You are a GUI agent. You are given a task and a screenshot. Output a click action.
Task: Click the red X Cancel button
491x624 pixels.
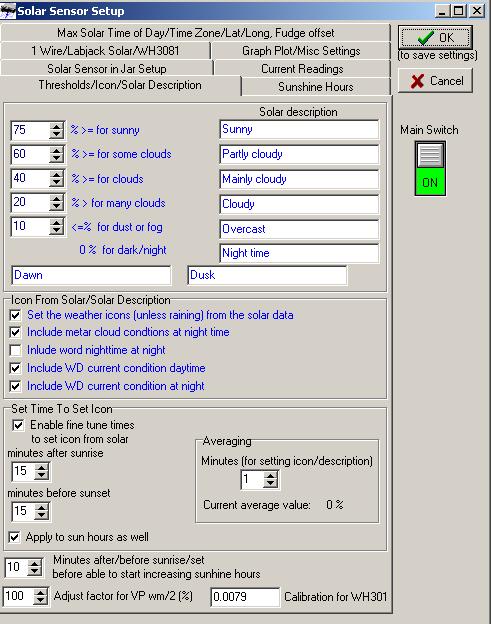[435, 81]
